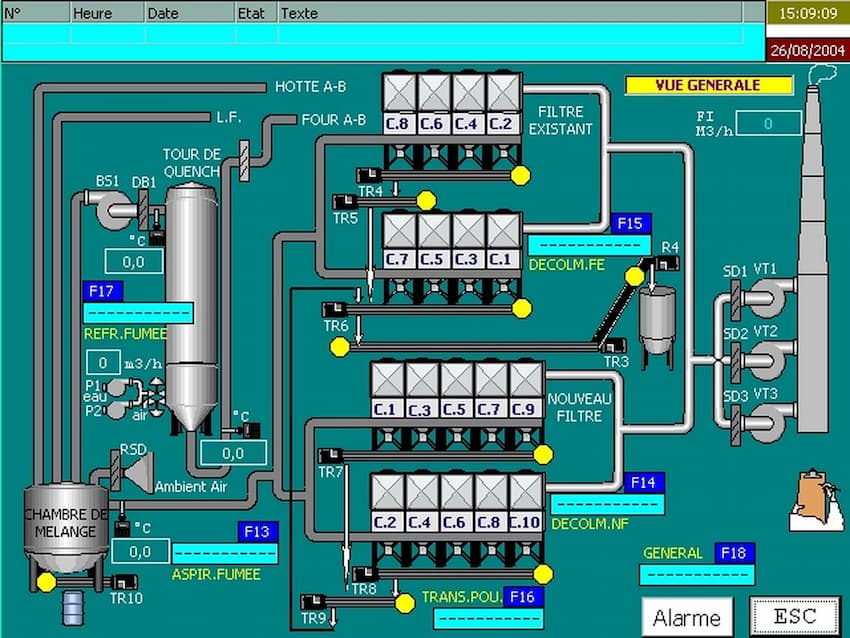Click the BS1 blower icon
This screenshot has width=850, height=638.
click(111, 209)
